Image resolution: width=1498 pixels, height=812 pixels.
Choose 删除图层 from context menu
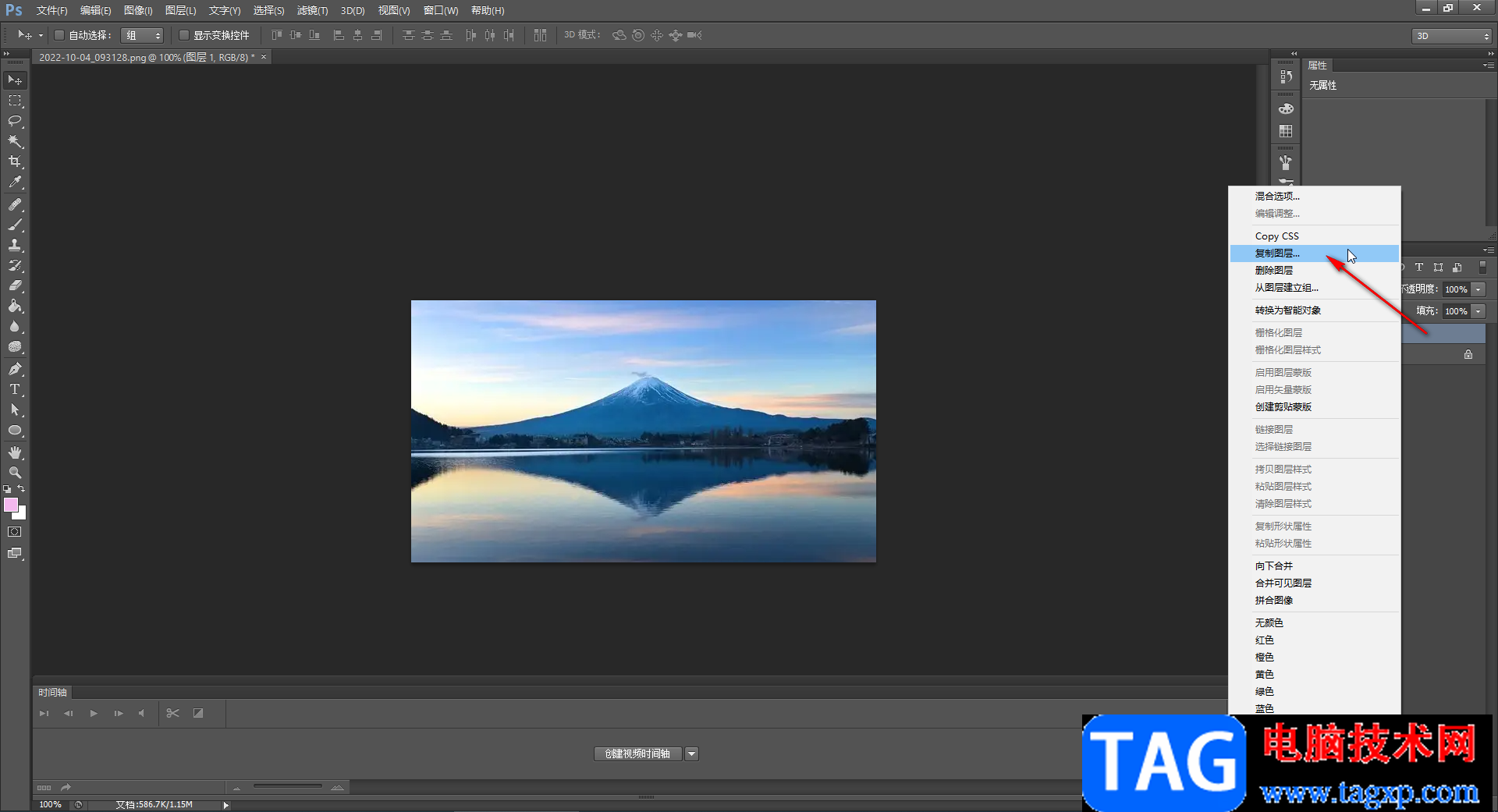pos(1315,271)
